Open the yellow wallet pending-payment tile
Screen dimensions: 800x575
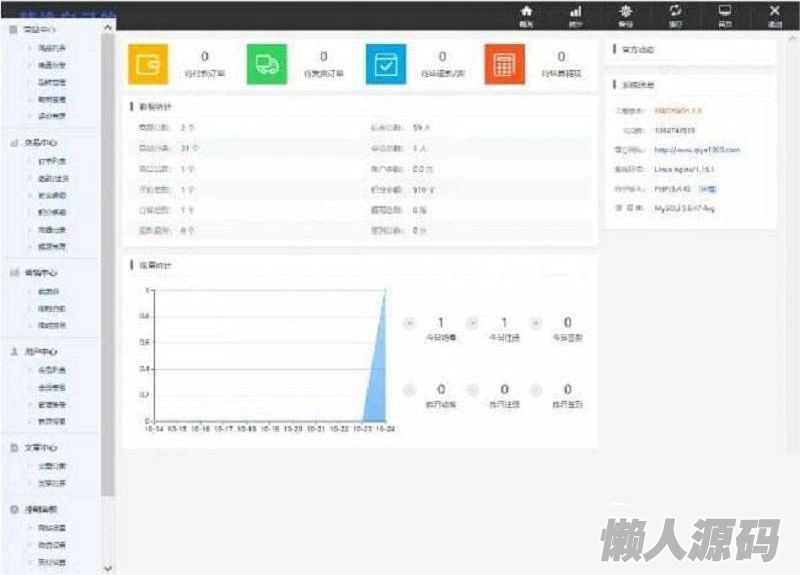click(148, 64)
